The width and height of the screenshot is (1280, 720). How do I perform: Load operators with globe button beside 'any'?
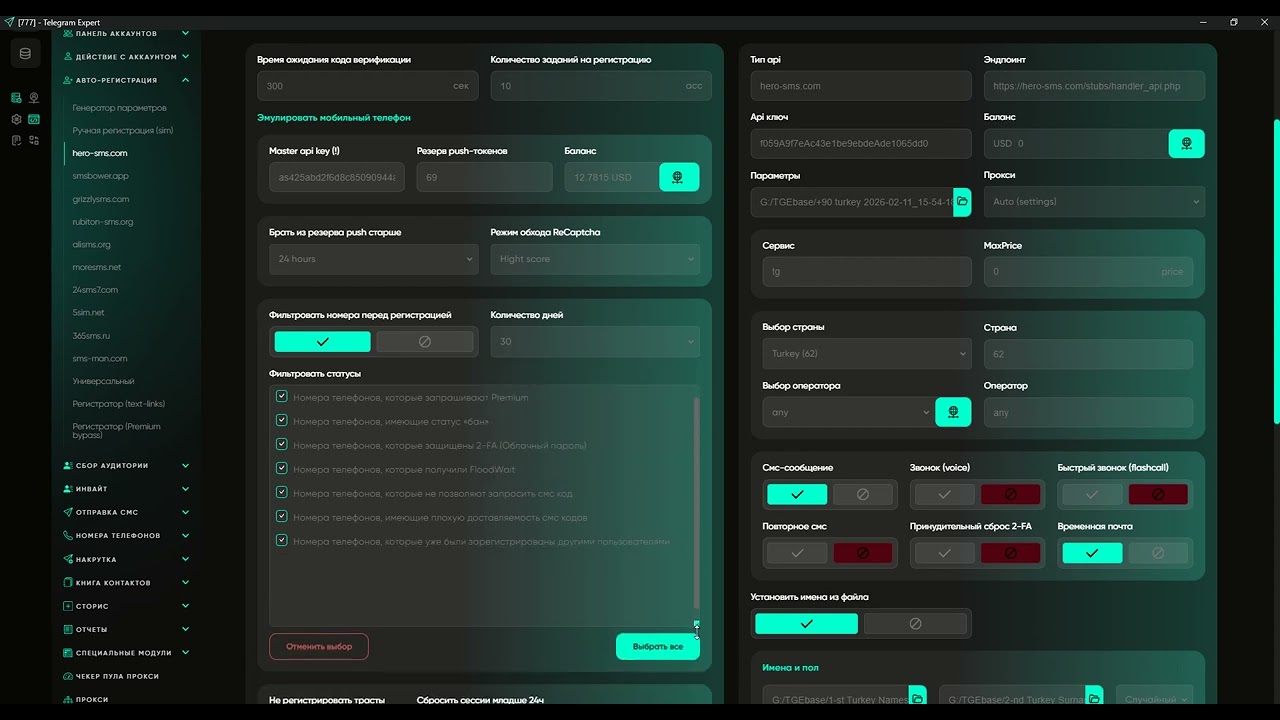point(953,412)
